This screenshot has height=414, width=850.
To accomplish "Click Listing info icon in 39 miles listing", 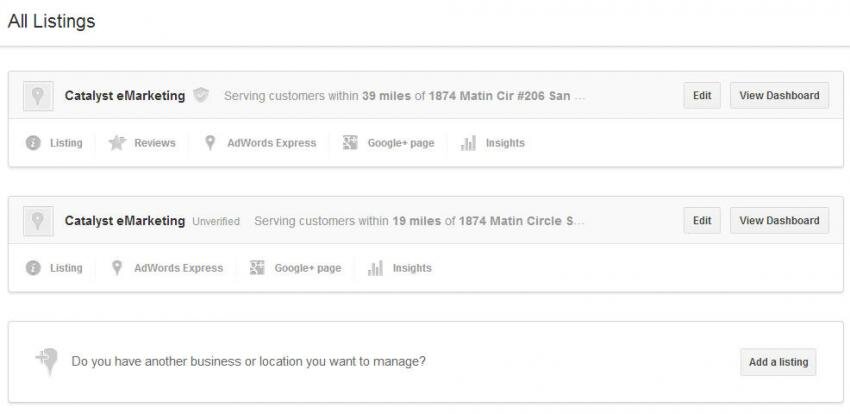I will (34, 143).
